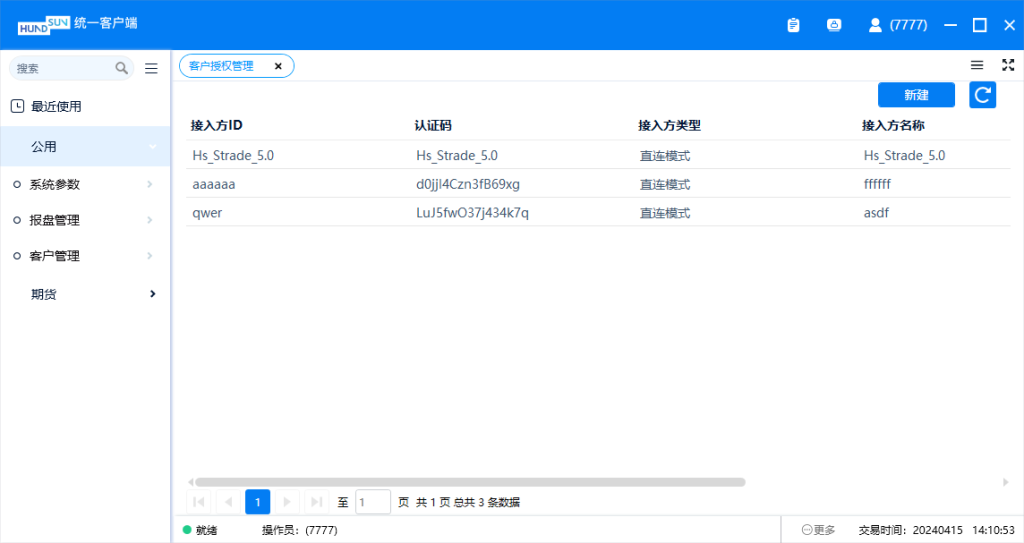Expand the 报盘管理 menu item
Screen dimensions: 1024x543
pos(85,220)
